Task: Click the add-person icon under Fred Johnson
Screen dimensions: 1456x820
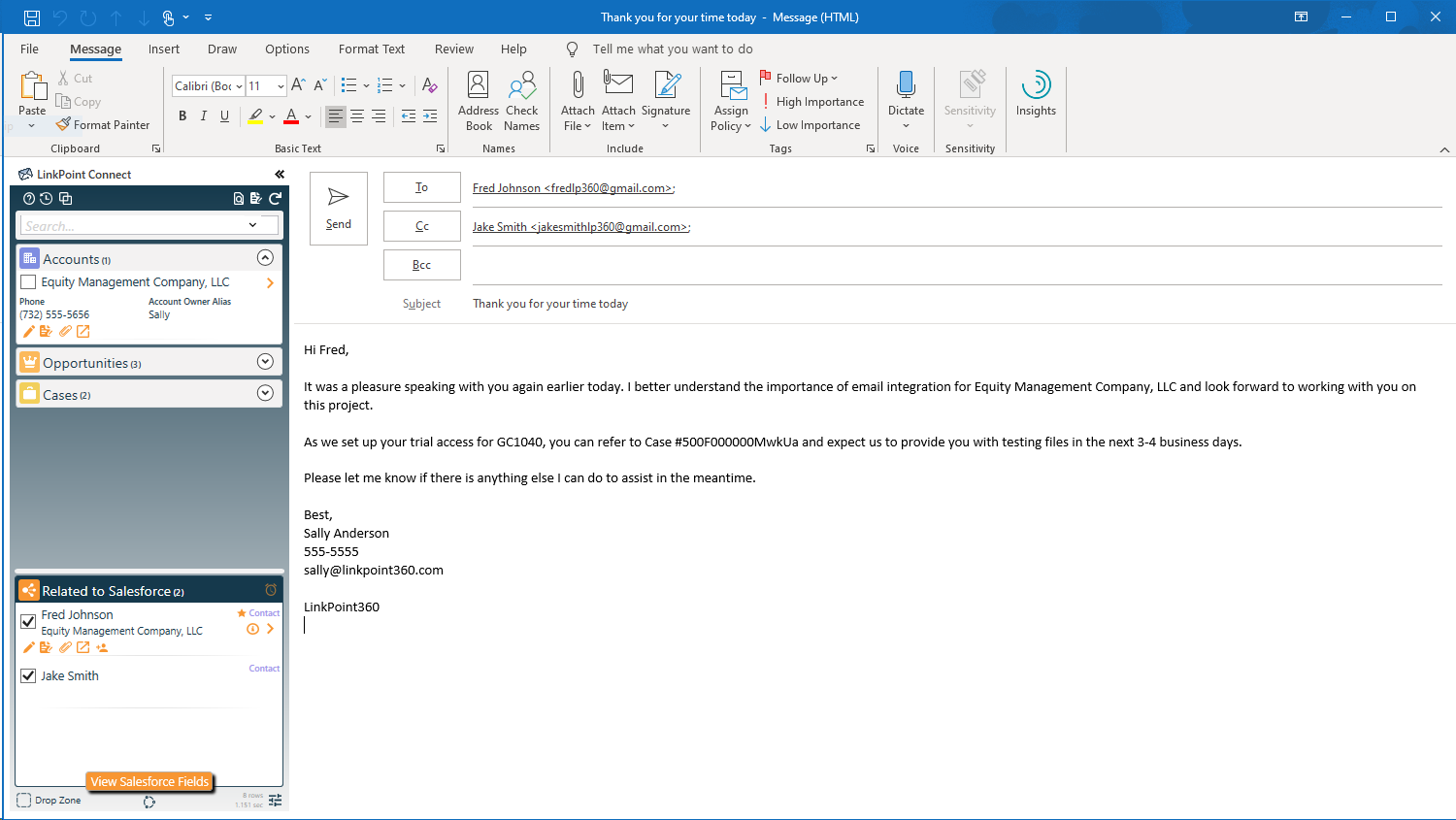Action: coord(102,647)
